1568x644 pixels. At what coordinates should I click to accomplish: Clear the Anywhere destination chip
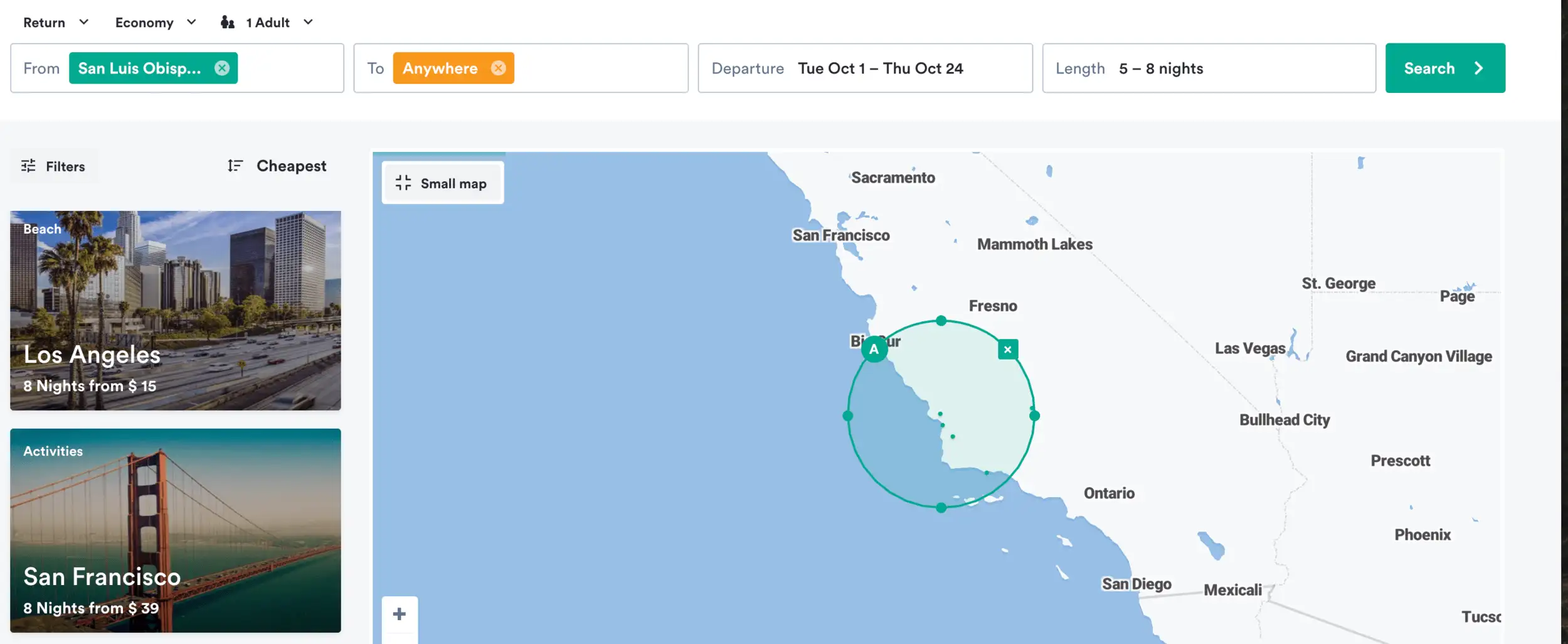pyautogui.click(x=498, y=68)
